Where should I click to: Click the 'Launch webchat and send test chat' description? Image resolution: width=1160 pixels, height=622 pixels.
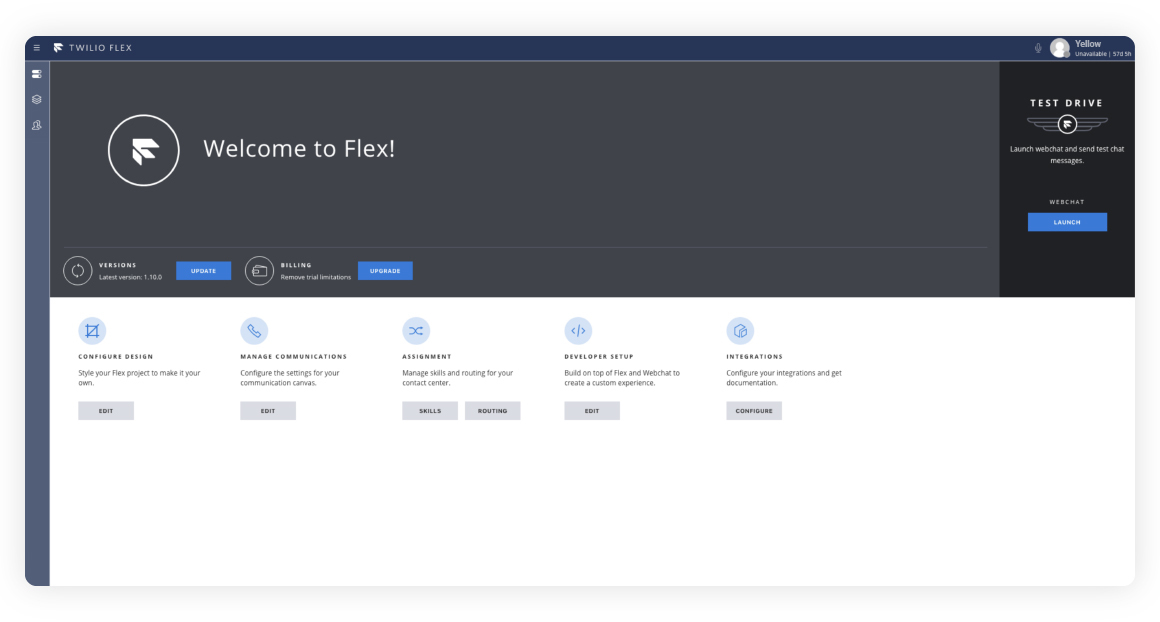coord(1067,155)
